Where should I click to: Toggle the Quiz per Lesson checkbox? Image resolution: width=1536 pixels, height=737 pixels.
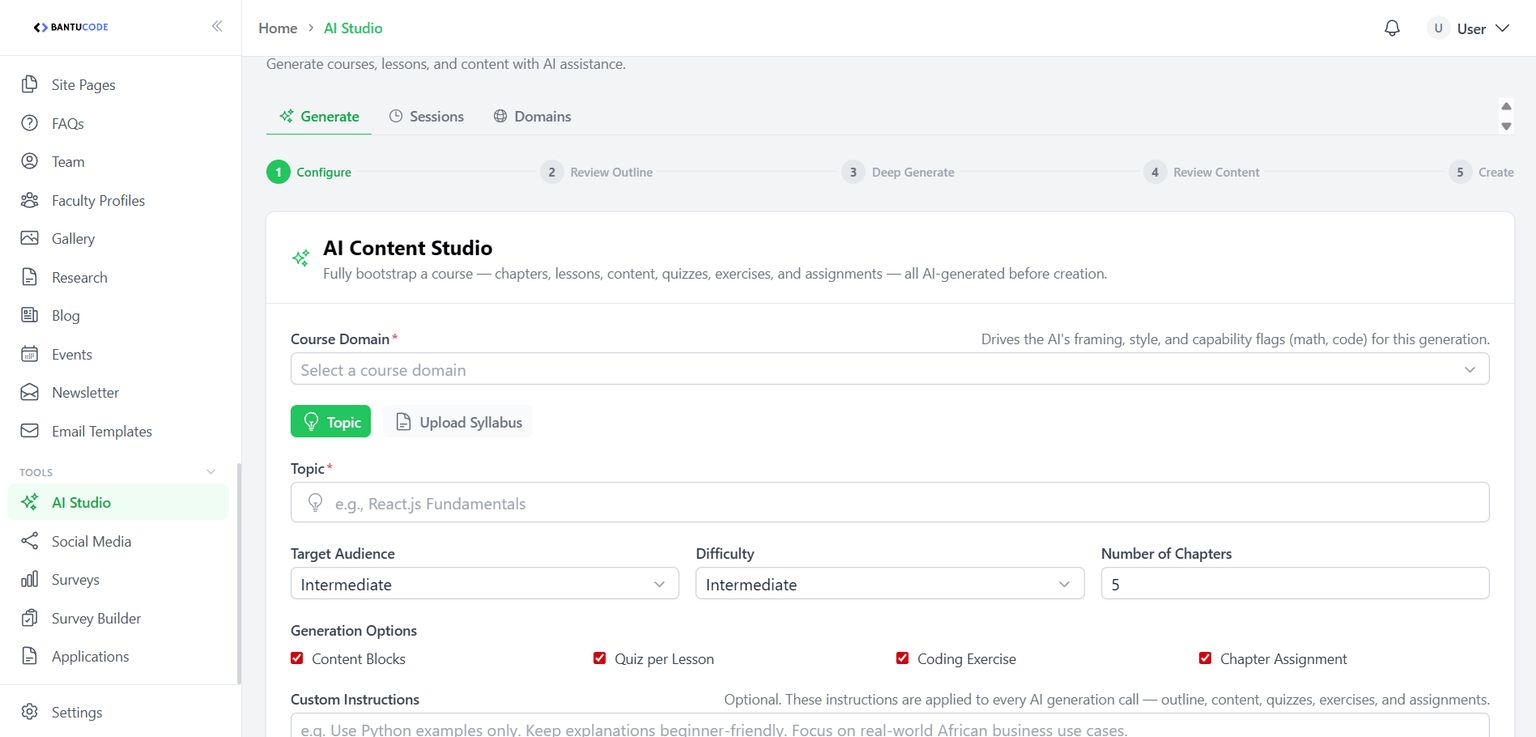[x=600, y=658]
